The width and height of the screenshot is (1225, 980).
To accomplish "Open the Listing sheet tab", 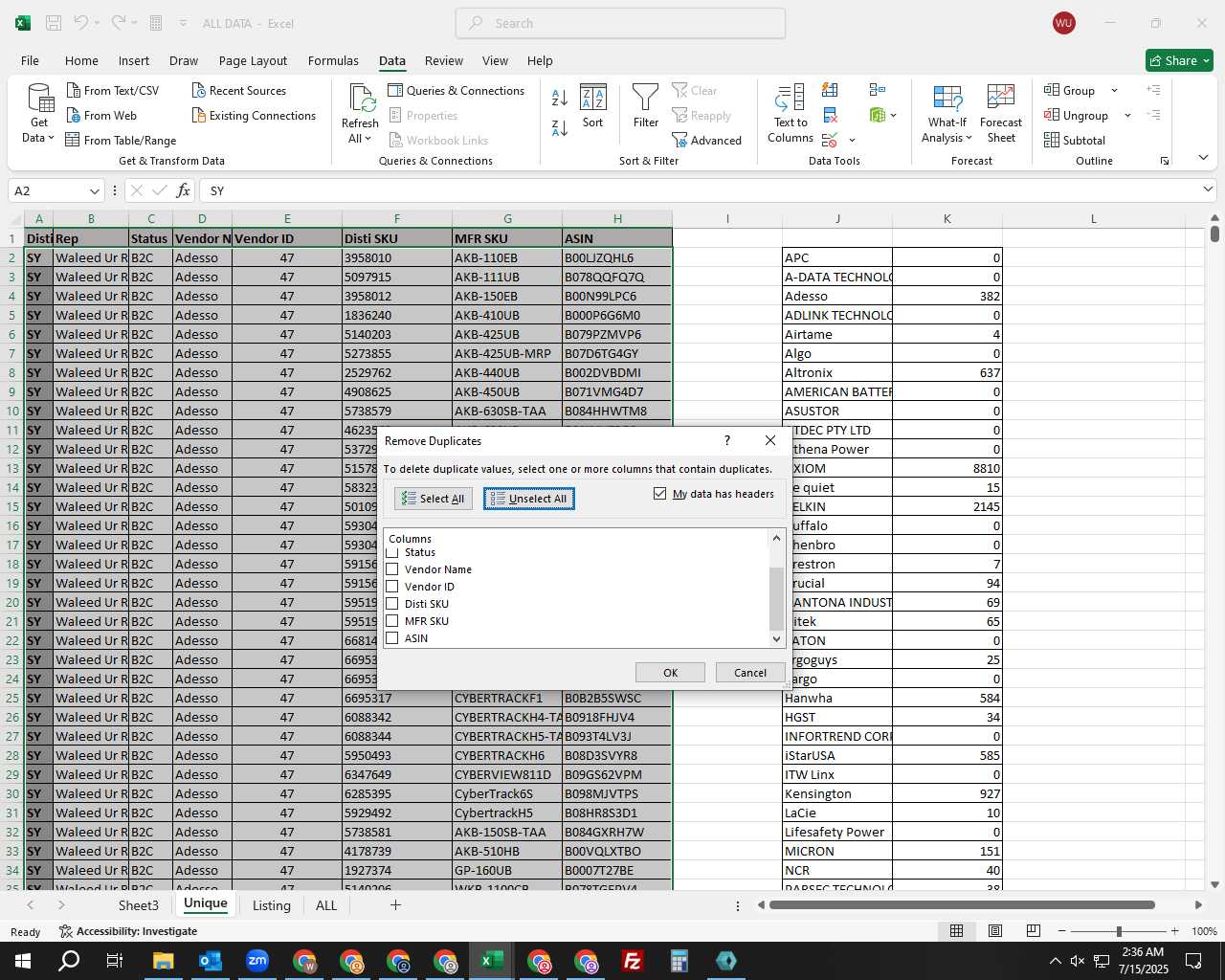I will pos(271,904).
